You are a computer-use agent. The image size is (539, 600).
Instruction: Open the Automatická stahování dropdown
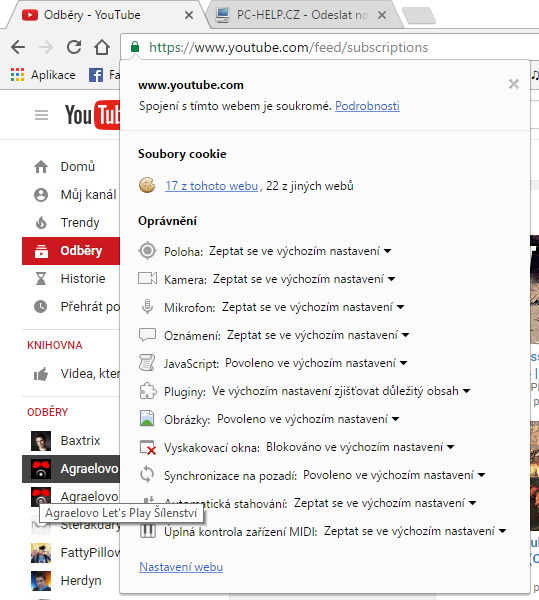385,503
